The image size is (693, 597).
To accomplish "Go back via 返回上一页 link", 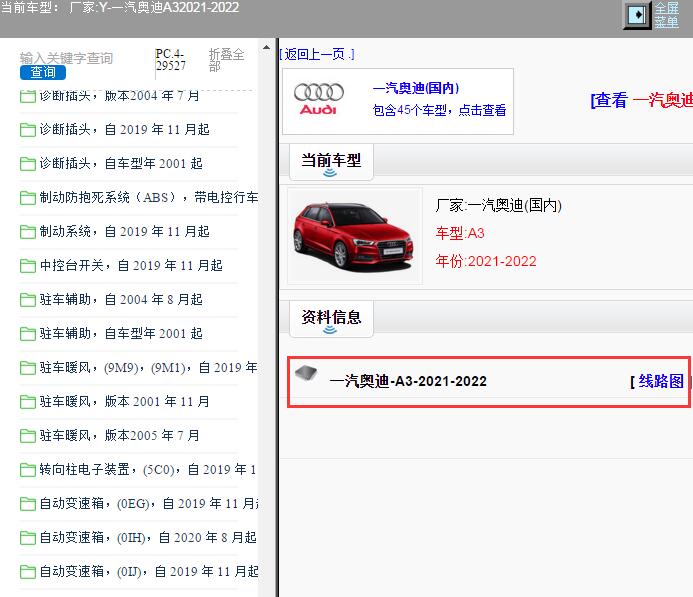I will click(317, 54).
